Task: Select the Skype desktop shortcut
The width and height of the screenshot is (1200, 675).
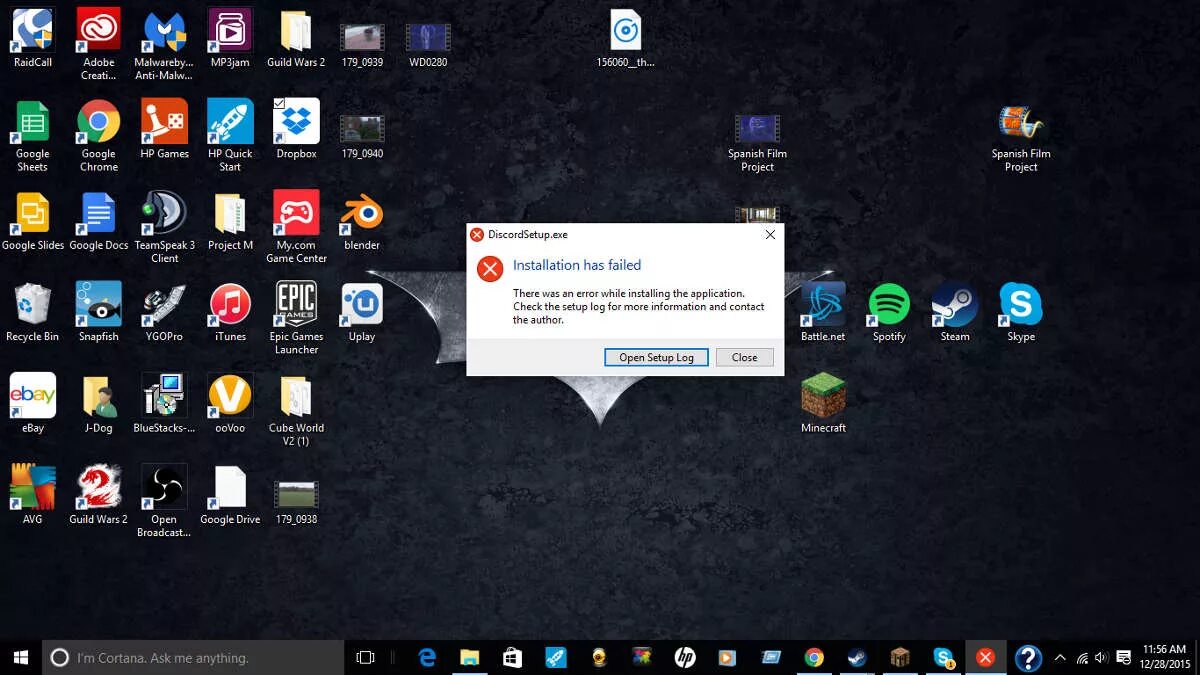Action: [x=1021, y=312]
